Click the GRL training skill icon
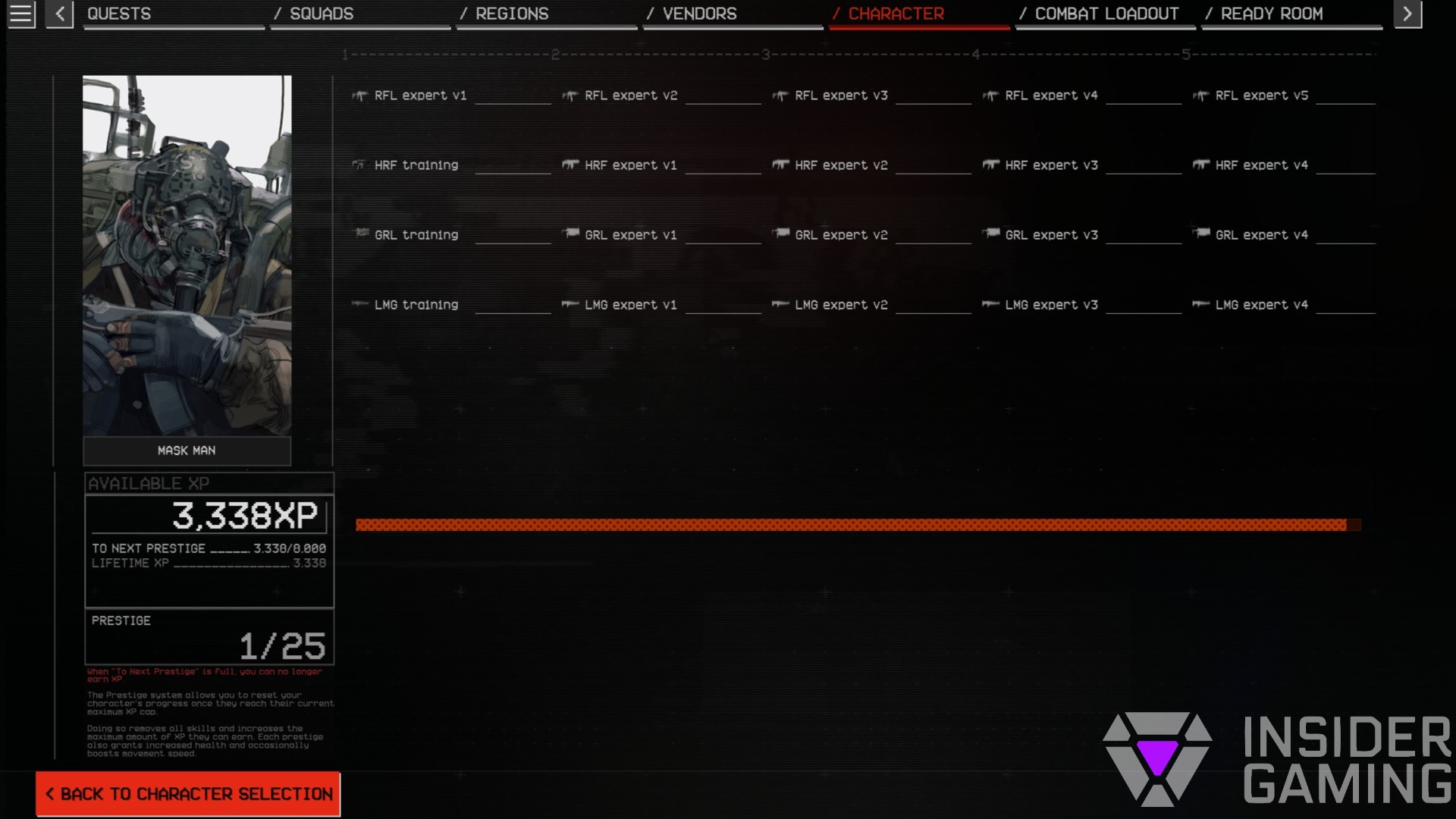The width and height of the screenshot is (1456, 819). [x=362, y=234]
